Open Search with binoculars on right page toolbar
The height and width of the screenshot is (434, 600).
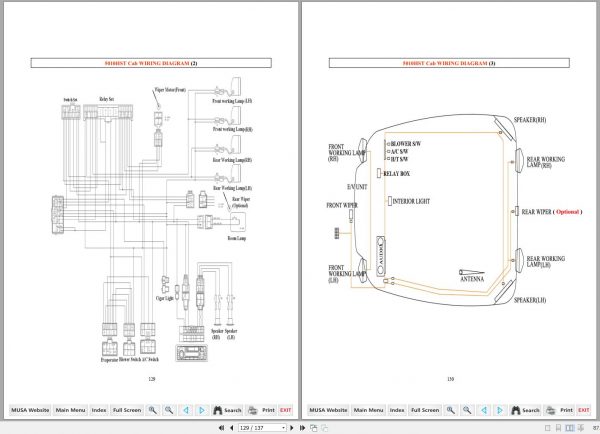[x=525, y=410]
